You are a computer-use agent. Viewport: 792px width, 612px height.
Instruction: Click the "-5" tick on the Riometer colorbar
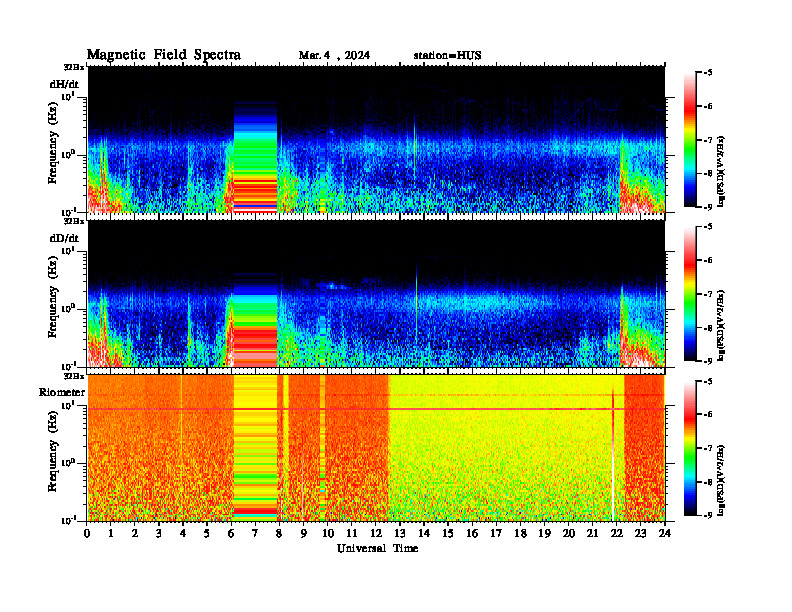(x=708, y=381)
